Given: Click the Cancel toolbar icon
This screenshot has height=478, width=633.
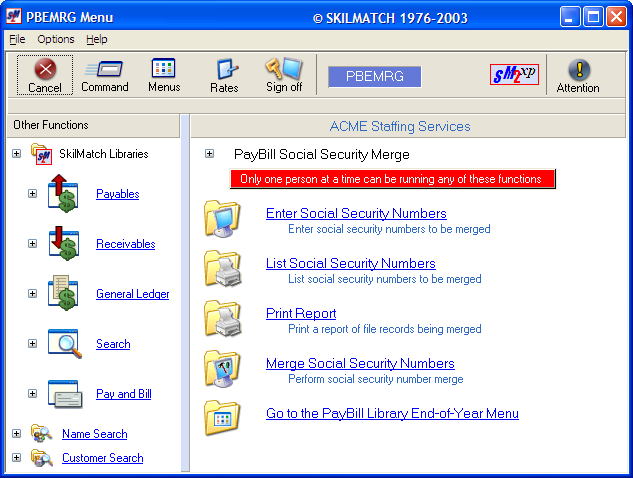Looking at the screenshot, I should coord(45,69).
